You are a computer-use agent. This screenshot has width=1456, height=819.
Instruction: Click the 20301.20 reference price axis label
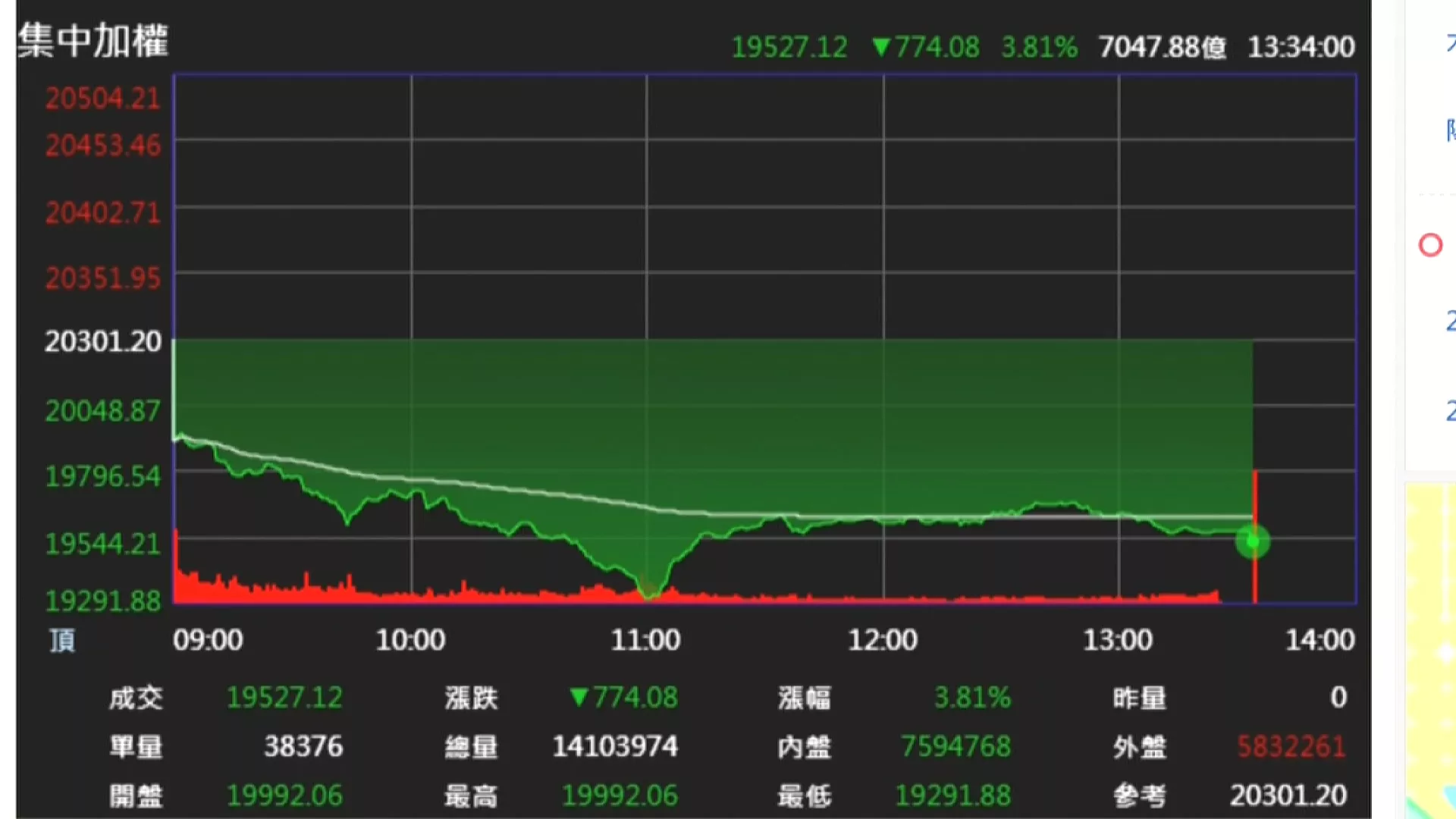tap(103, 342)
